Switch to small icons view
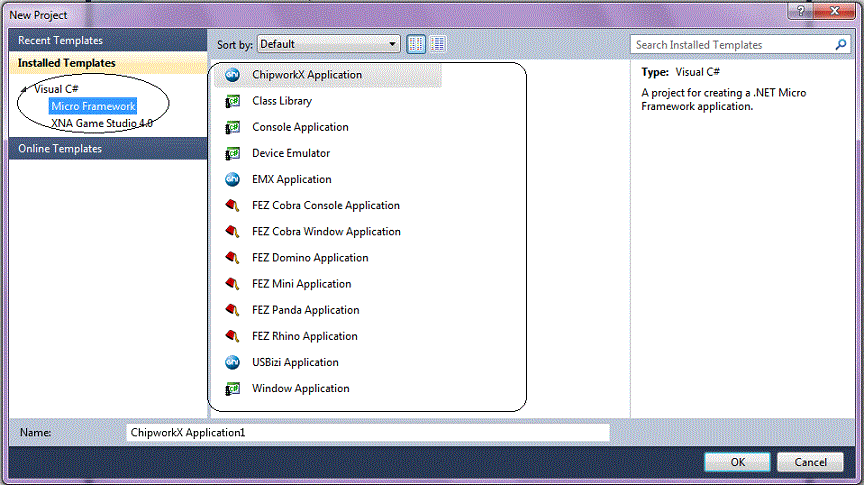Screen dimensions: 864x485 416,44
